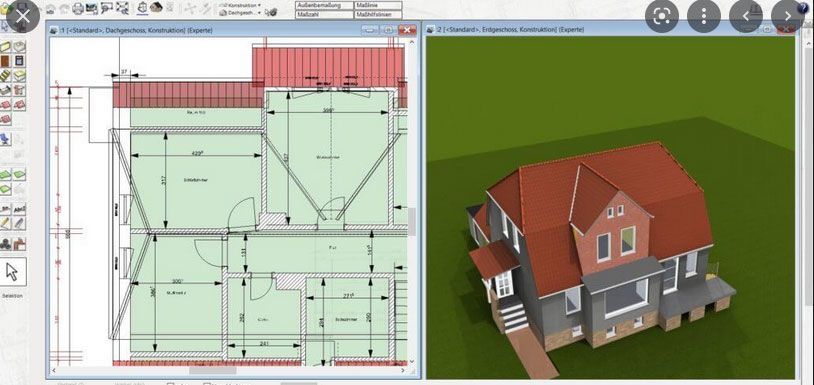The width and height of the screenshot is (814, 385).
Task: Click the Maßlinie button
Action: click(378, 5)
